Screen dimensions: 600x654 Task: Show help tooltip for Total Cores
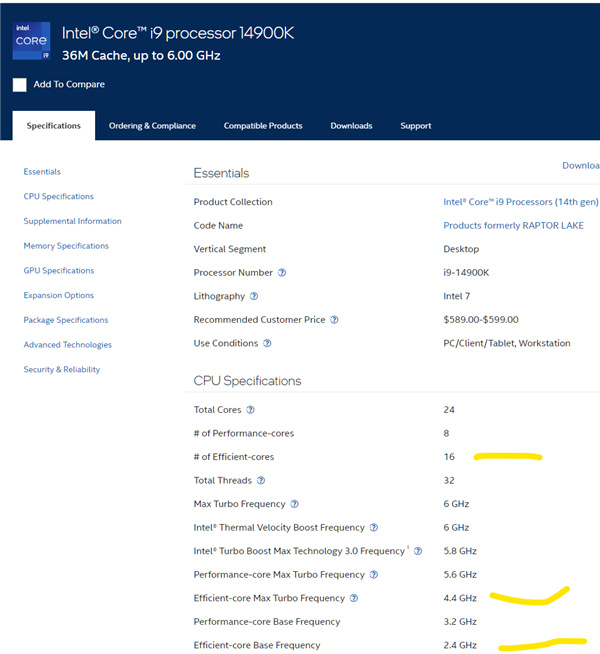pyautogui.click(x=250, y=410)
